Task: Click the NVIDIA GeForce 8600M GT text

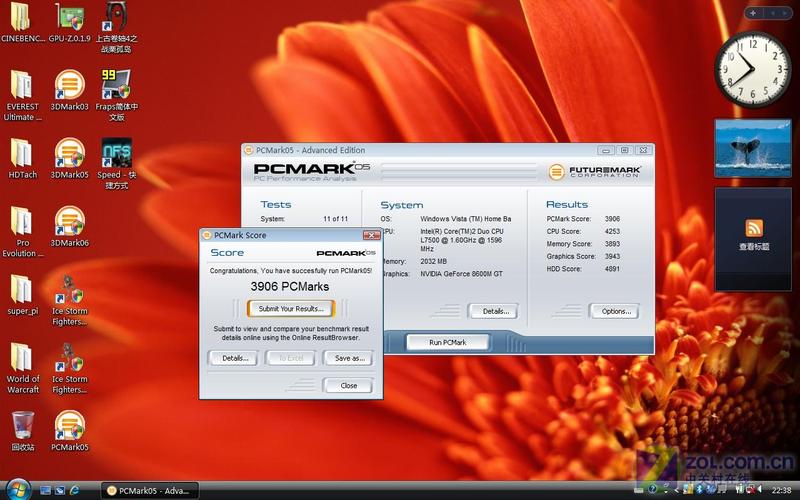Action: coord(461,274)
